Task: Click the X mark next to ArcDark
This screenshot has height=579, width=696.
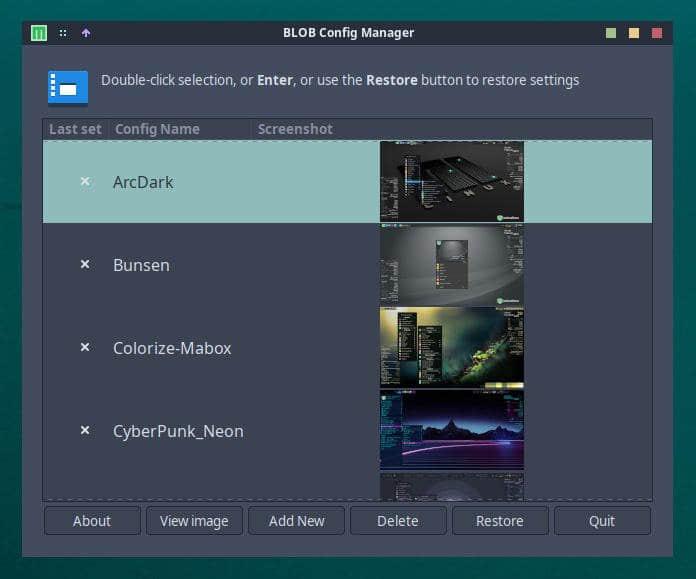Action: pyautogui.click(x=85, y=182)
